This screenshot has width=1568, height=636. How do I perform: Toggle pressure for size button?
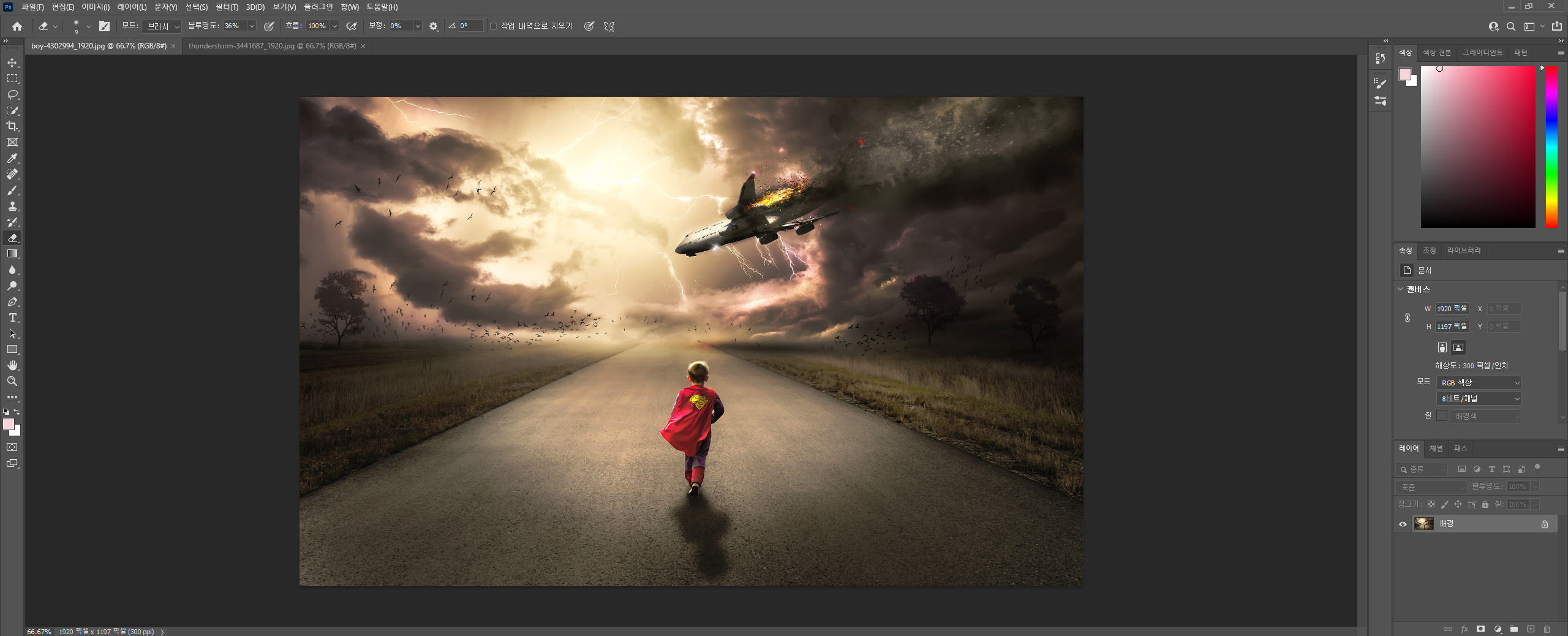(589, 26)
